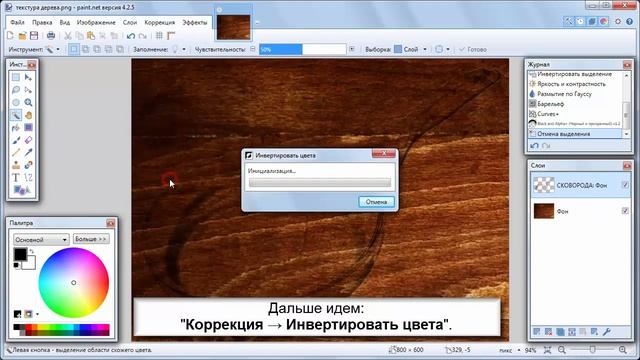Select the Pencil tool
Screen dimensions: 640x360
[x=16, y=153]
